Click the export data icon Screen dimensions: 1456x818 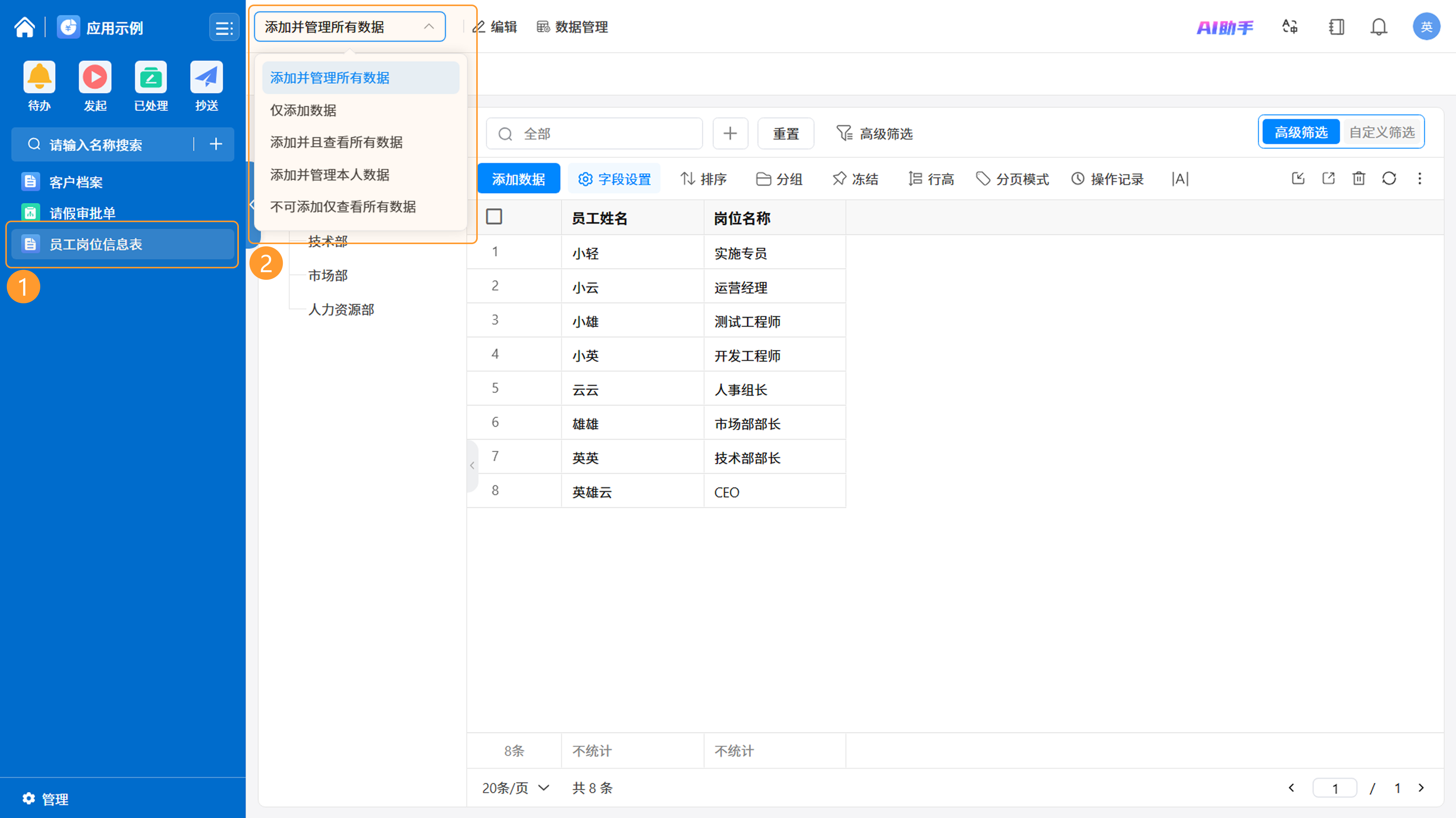pyautogui.click(x=1329, y=179)
